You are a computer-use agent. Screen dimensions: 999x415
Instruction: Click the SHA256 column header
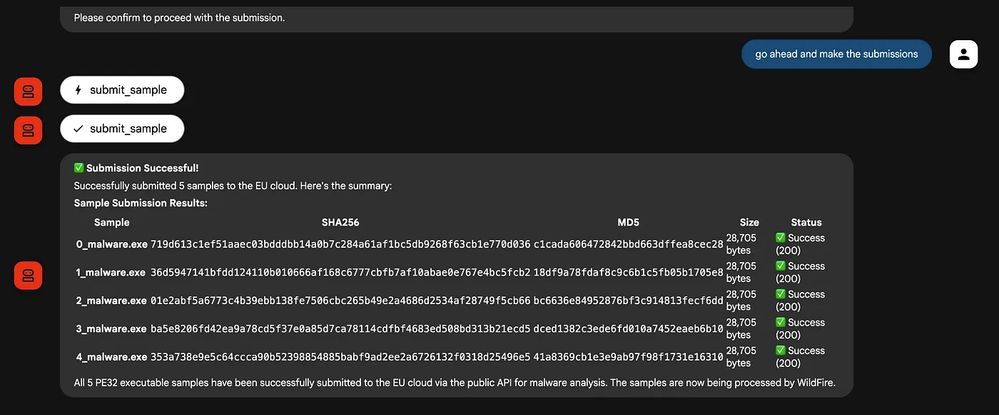click(340, 222)
